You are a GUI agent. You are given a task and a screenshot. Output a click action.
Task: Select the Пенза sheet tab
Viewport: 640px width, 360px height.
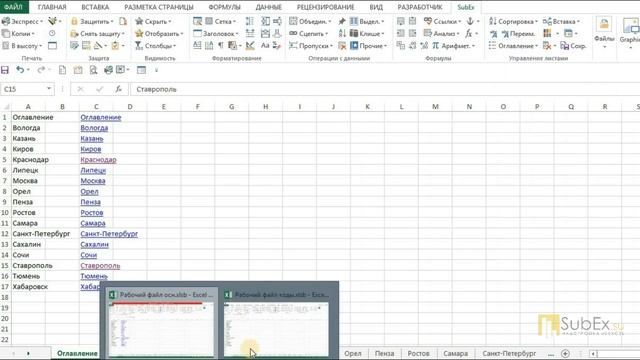[x=384, y=353]
